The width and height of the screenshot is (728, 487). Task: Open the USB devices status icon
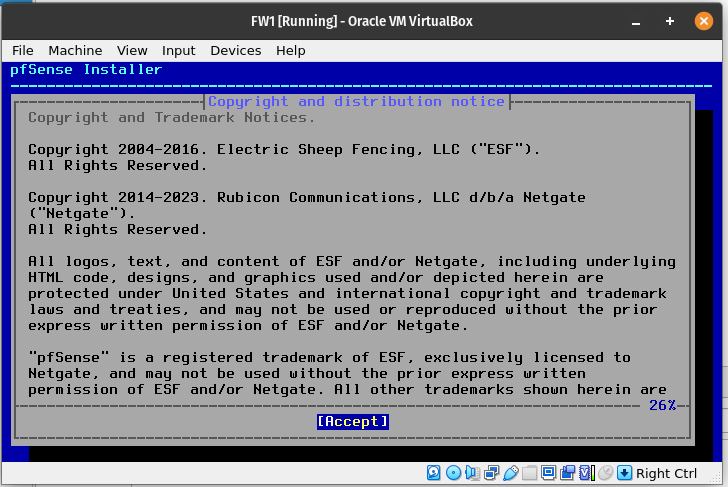coord(510,473)
